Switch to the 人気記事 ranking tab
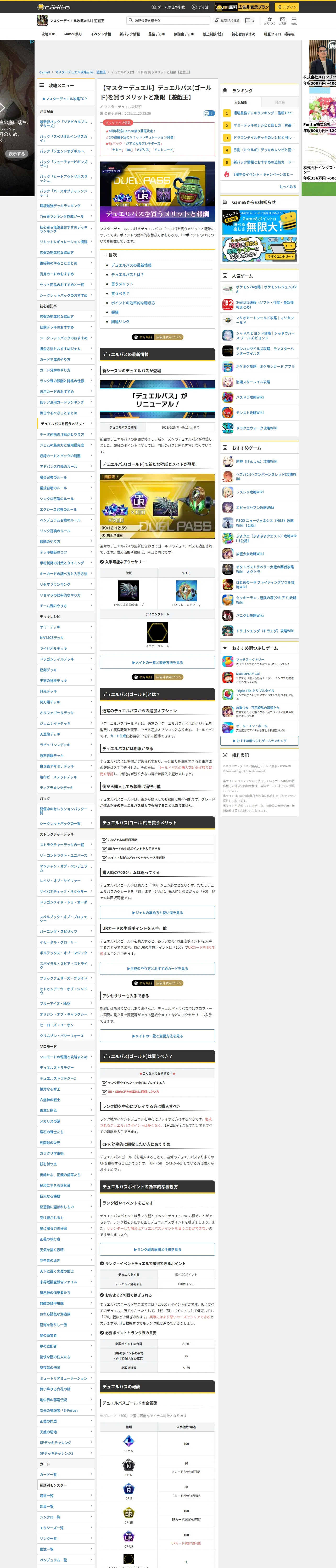 (241, 102)
